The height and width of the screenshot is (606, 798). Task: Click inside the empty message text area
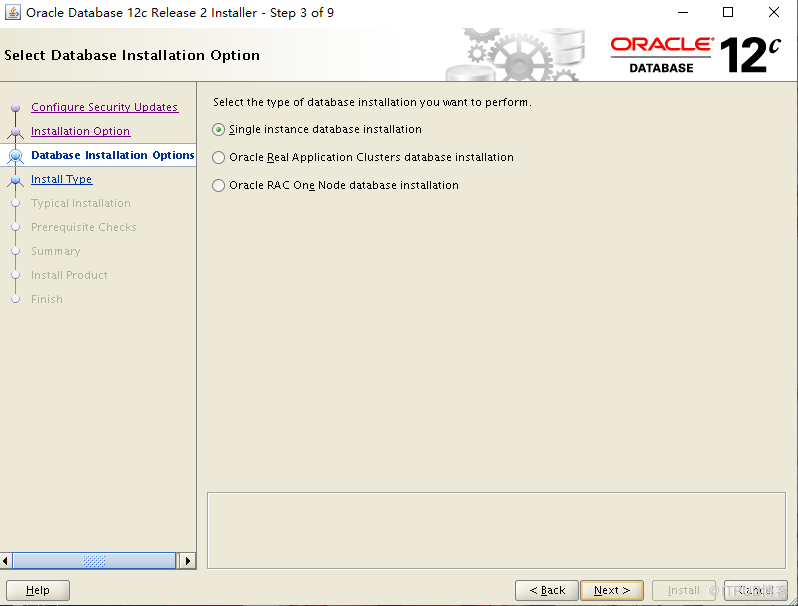[x=496, y=530]
